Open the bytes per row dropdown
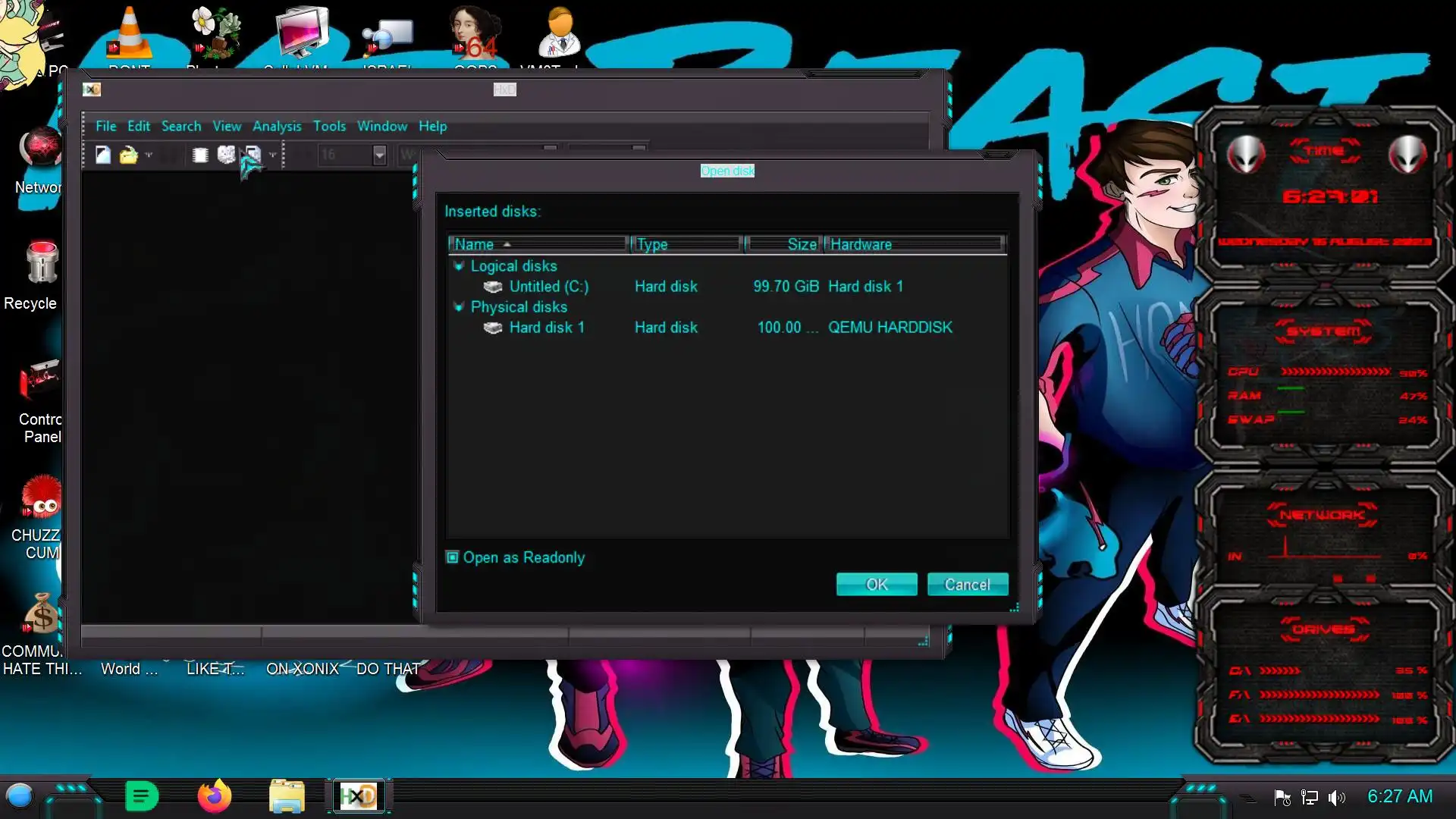The height and width of the screenshot is (819, 1456). 379,155
